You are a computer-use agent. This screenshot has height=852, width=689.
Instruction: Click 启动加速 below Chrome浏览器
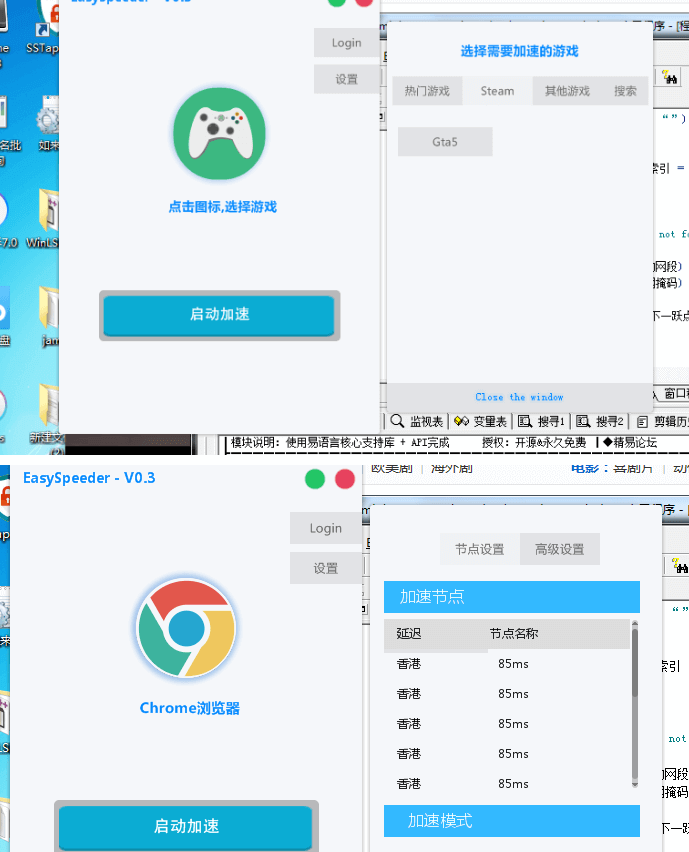tap(186, 826)
